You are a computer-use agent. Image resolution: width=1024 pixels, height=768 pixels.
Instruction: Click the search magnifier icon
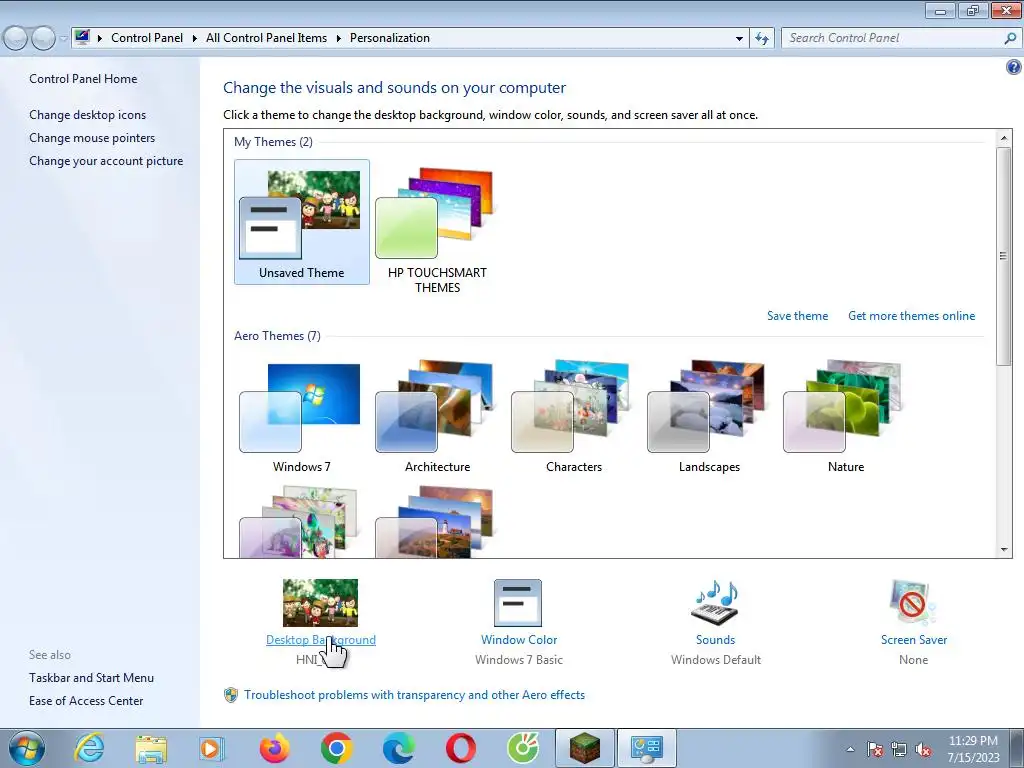pos(1010,39)
